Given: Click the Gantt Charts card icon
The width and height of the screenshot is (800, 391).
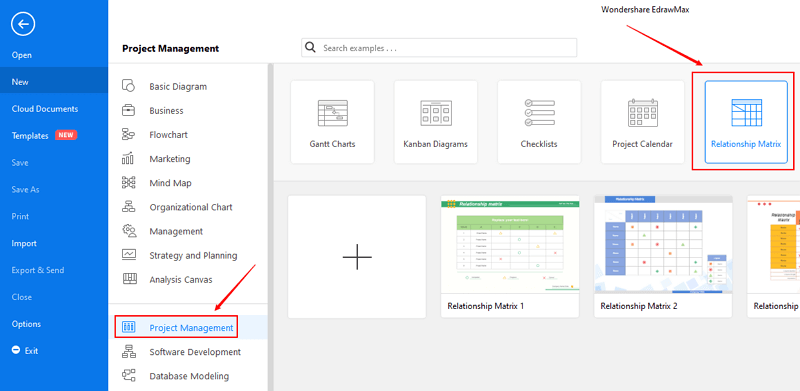Looking at the screenshot, I should pos(332,113).
